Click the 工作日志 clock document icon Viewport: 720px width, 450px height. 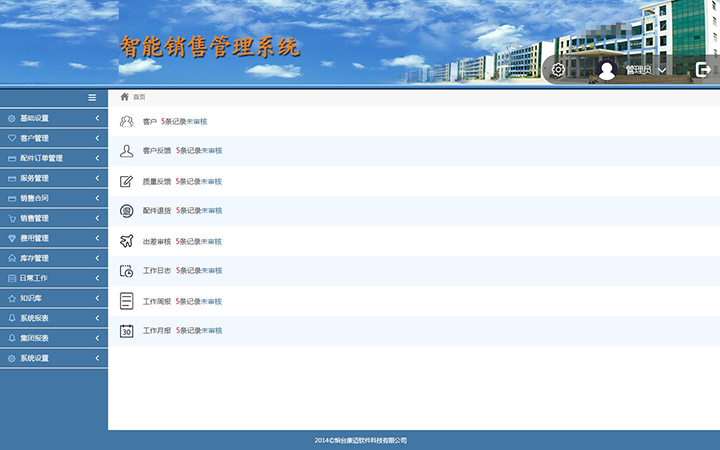(126, 271)
